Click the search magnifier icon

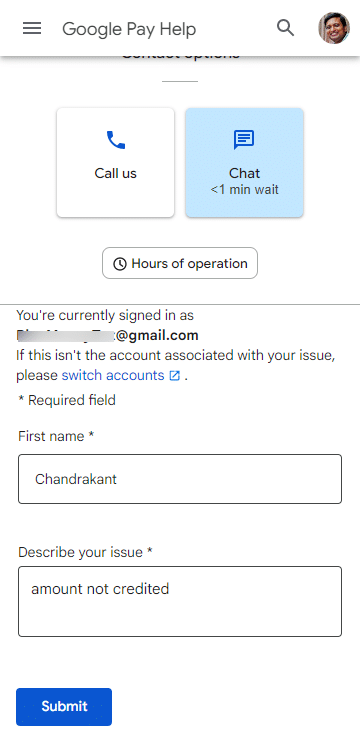click(x=285, y=28)
